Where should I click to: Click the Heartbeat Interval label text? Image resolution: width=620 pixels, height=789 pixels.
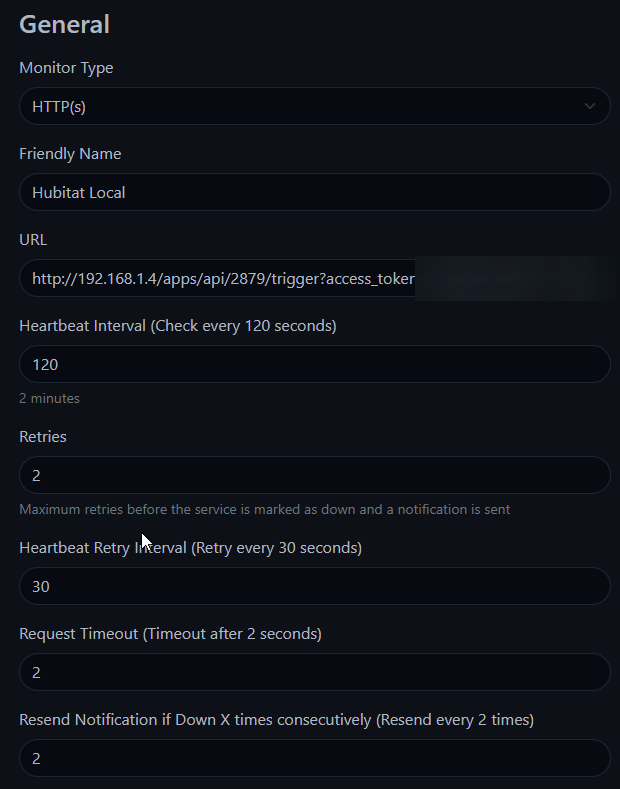(178, 326)
